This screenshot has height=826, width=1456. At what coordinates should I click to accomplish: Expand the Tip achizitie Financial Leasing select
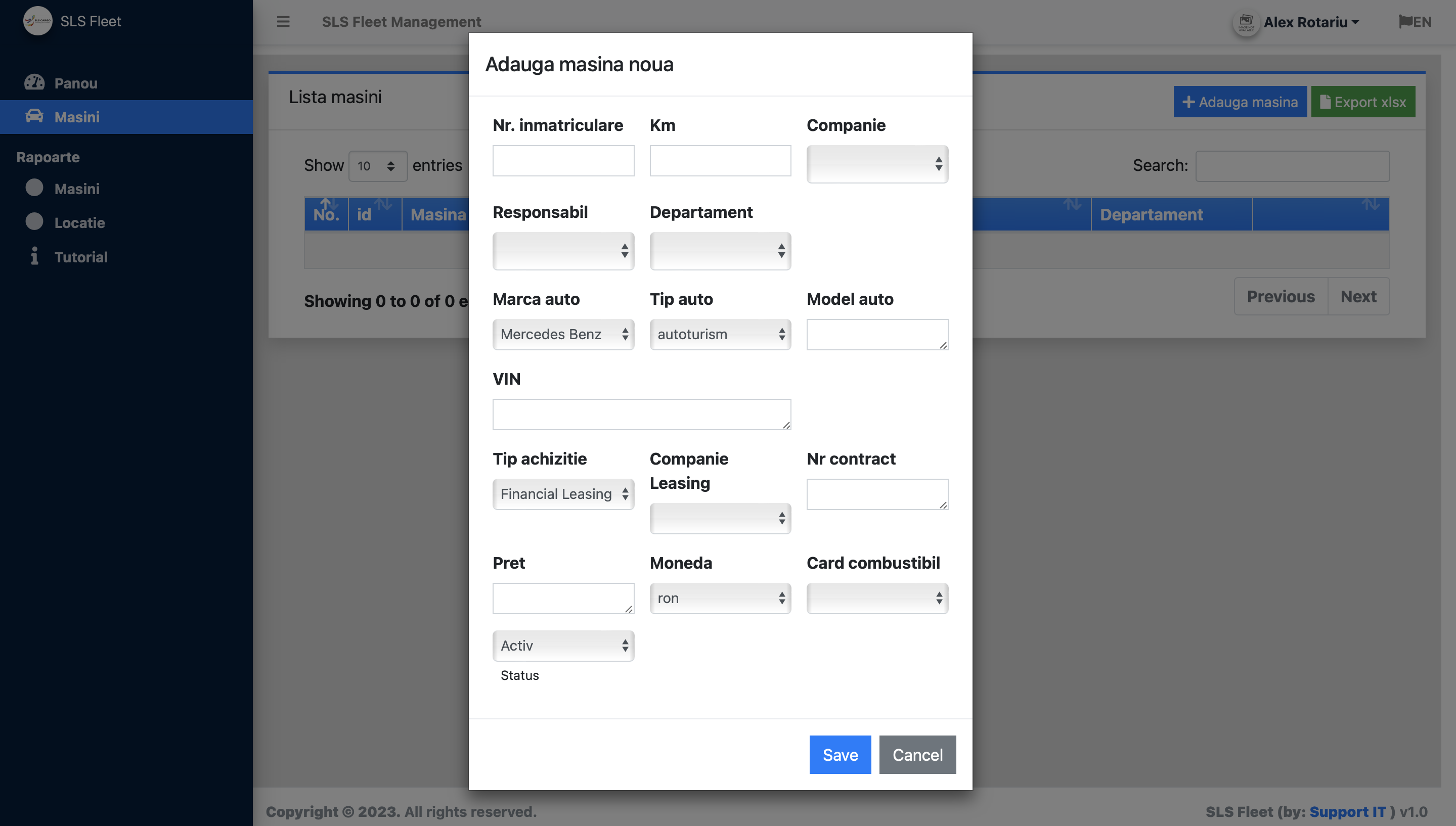563,494
